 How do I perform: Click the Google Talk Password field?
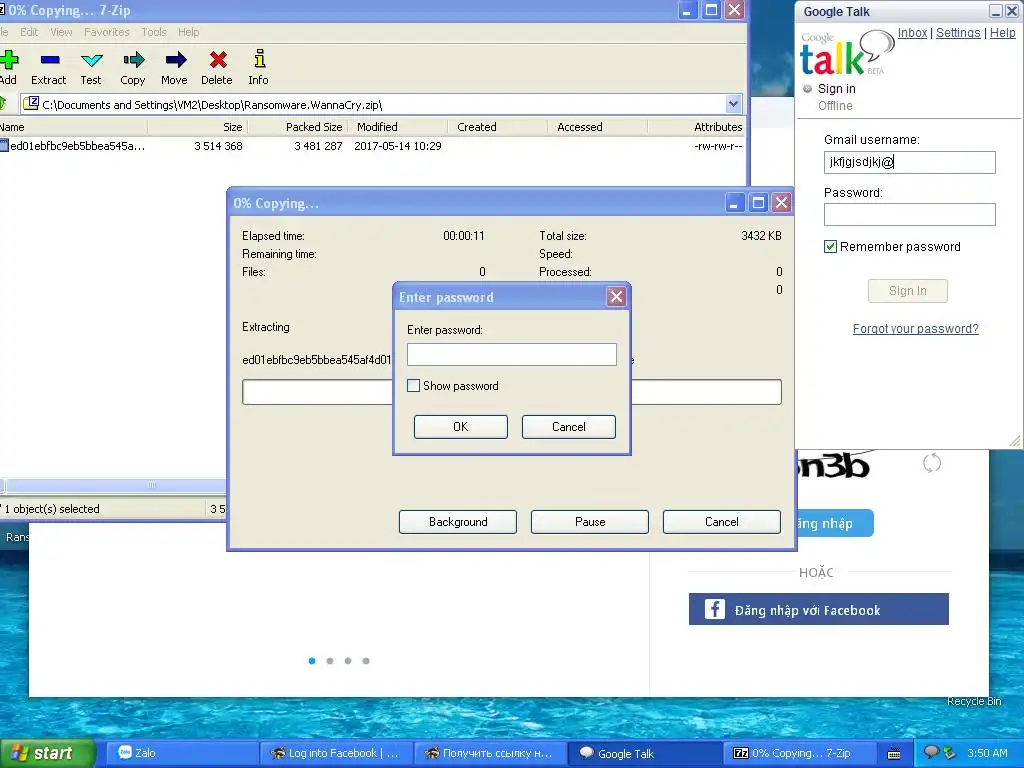909,214
